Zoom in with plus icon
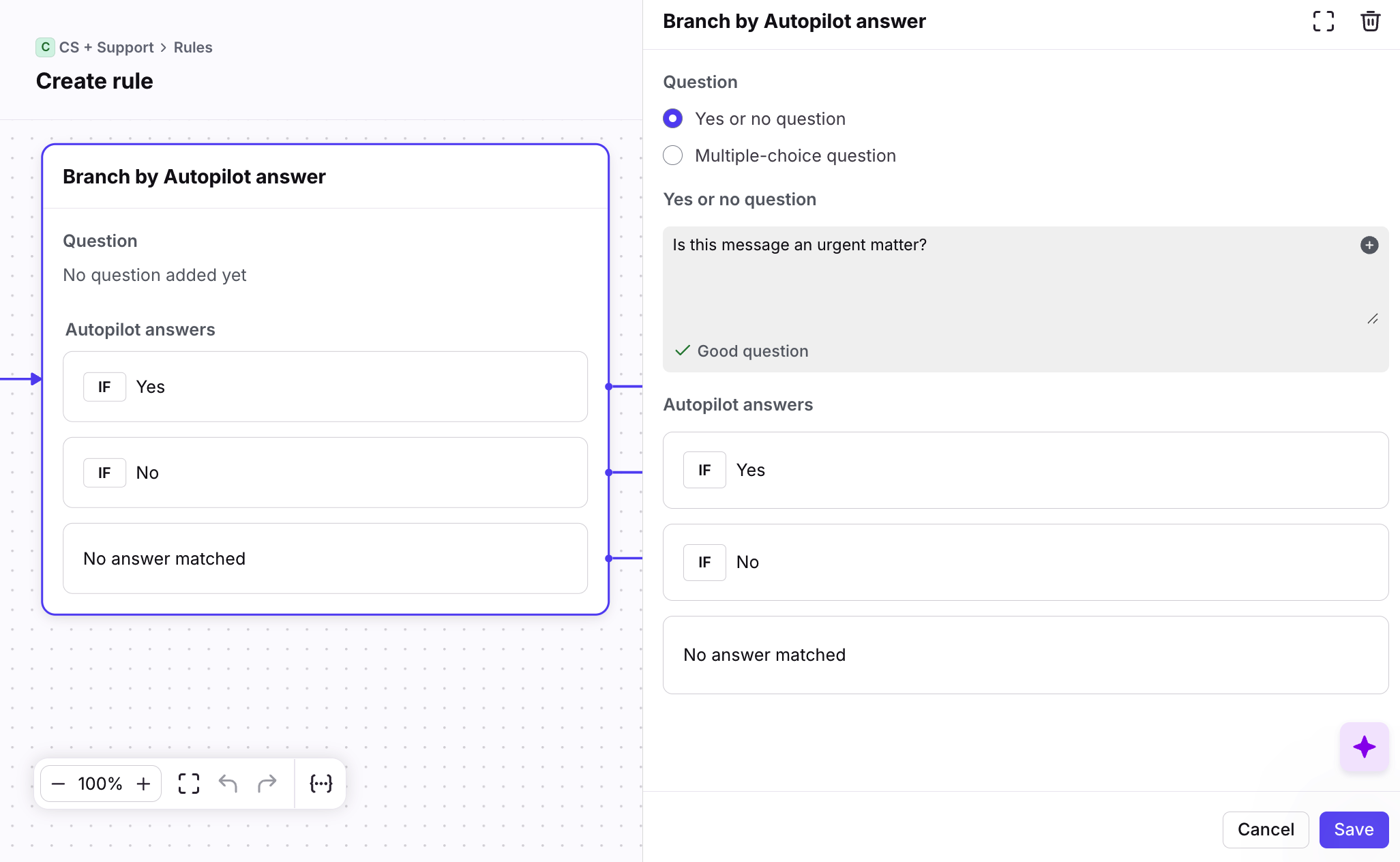Image resolution: width=1400 pixels, height=862 pixels. click(x=143, y=784)
